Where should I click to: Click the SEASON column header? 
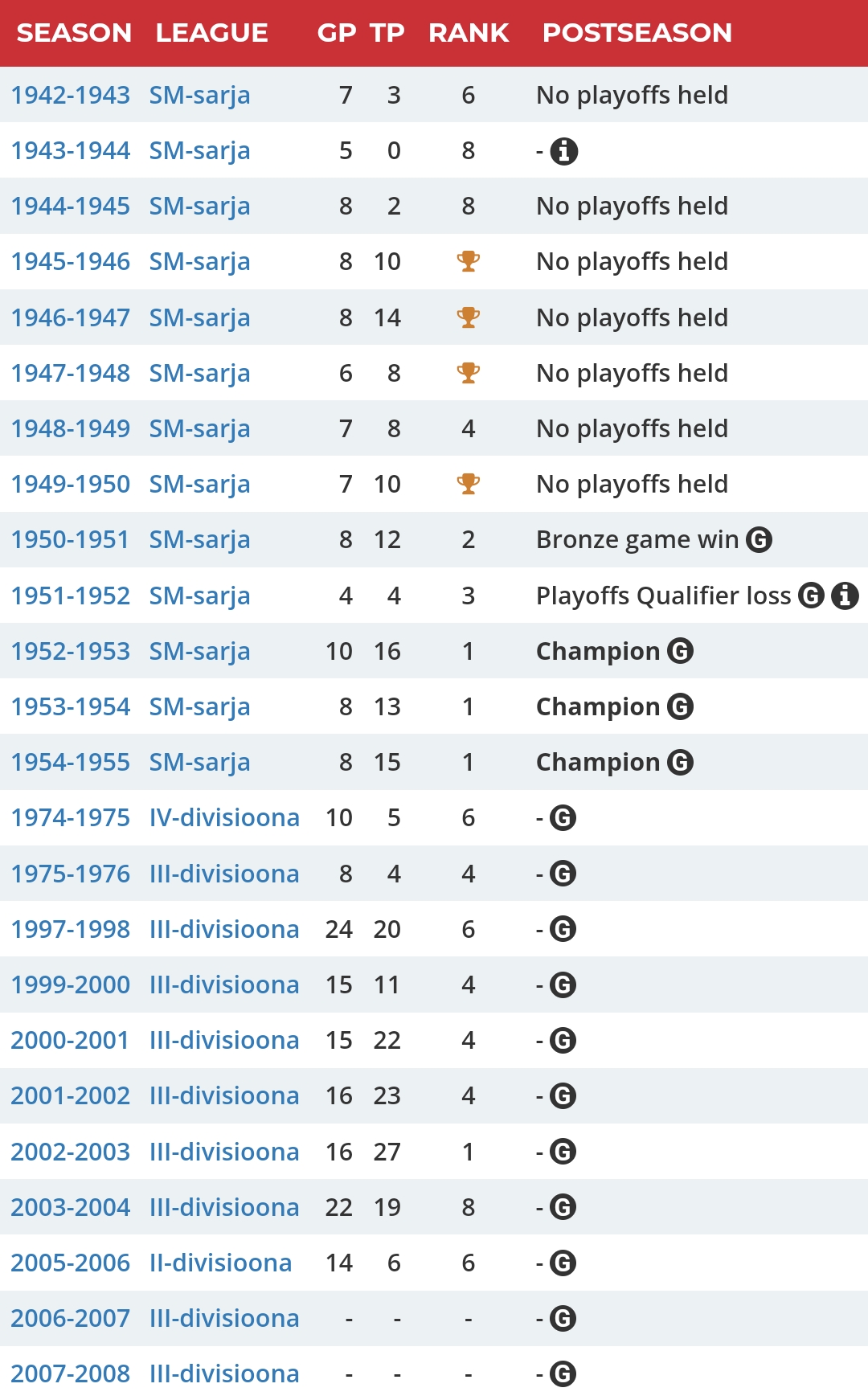(x=74, y=32)
